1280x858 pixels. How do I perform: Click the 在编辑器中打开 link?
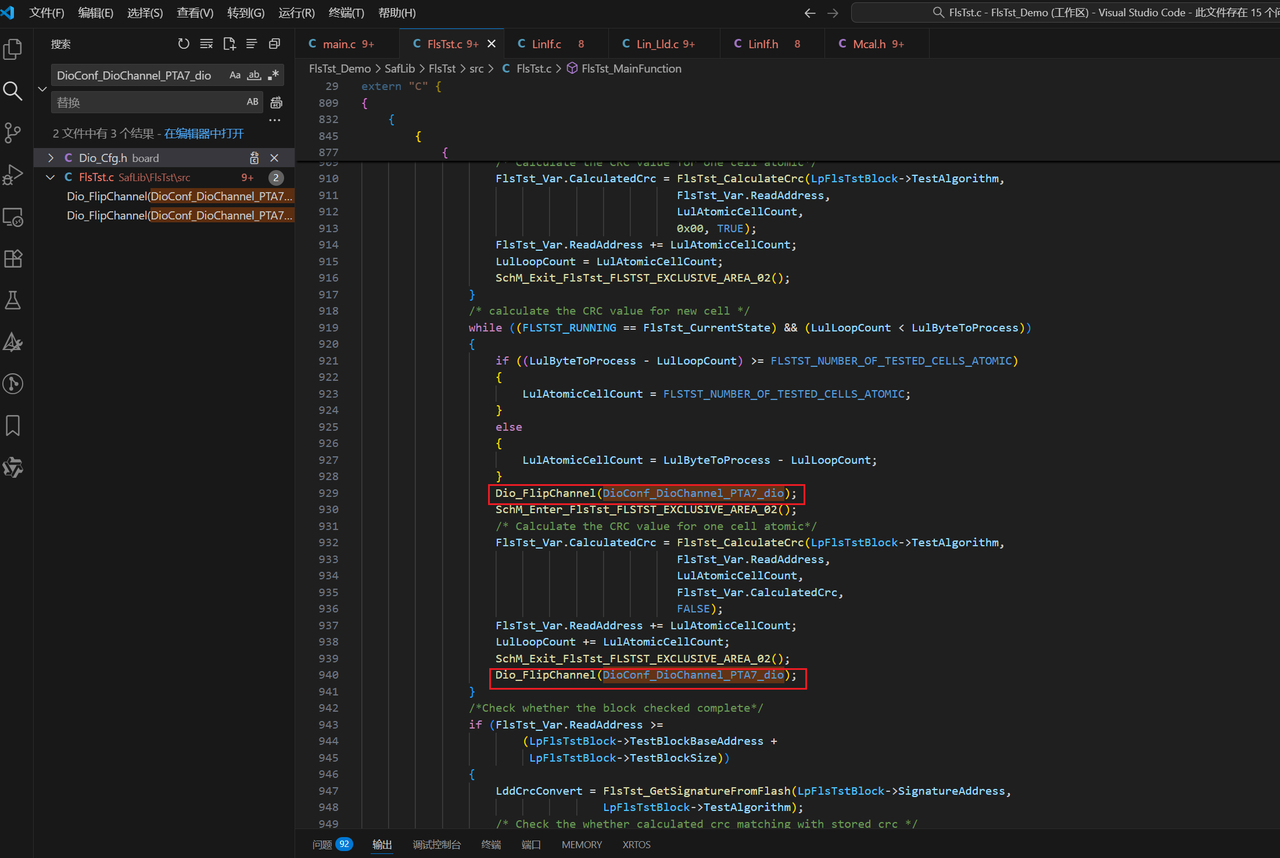pyautogui.click(x=204, y=133)
